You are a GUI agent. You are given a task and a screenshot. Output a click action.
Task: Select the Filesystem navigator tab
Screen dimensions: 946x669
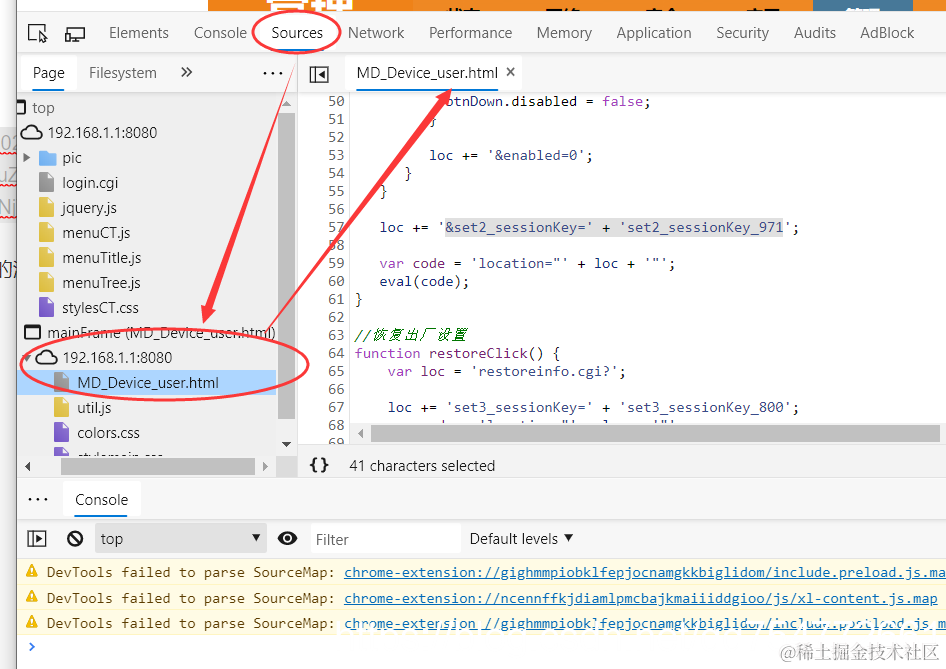click(122, 73)
